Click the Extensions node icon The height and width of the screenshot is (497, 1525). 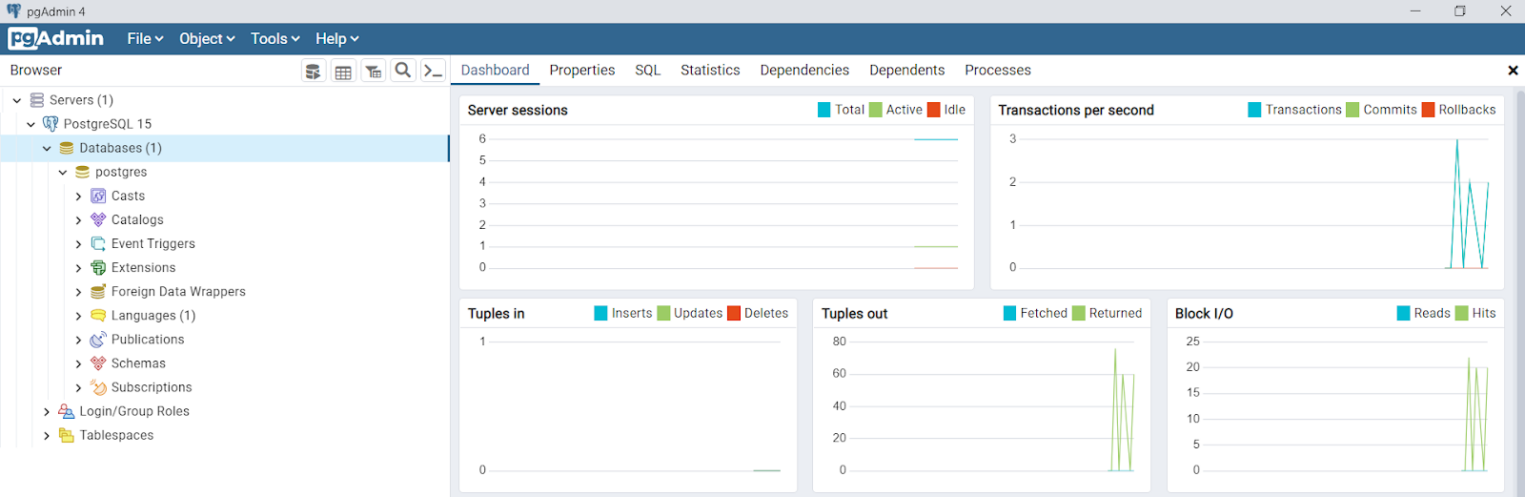[98, 268]
